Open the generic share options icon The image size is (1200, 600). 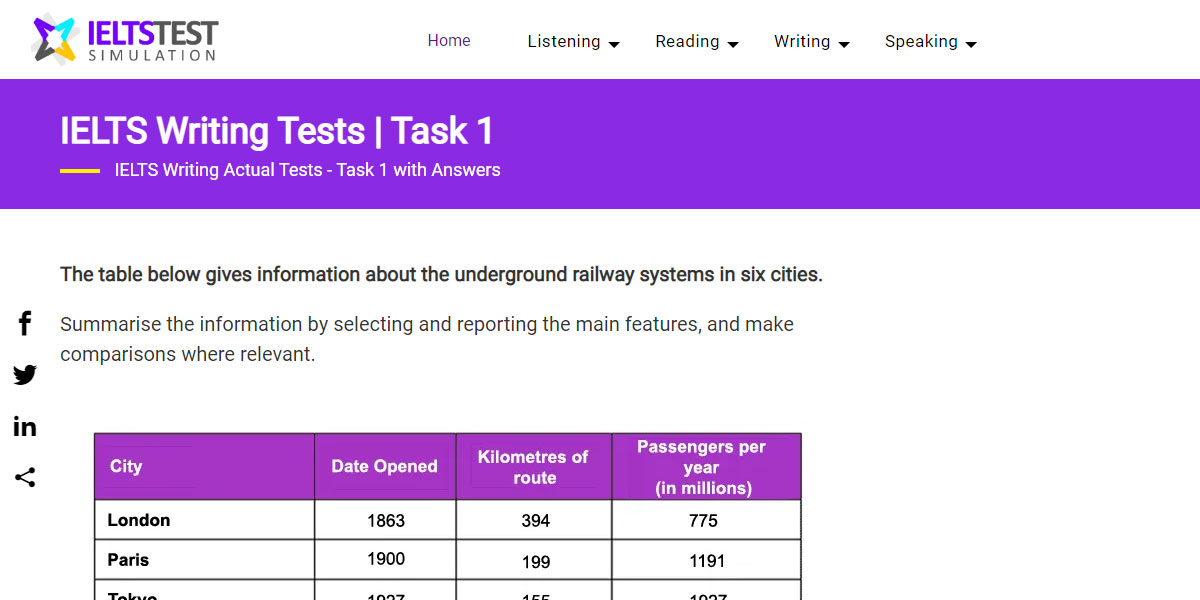[x=24, y=477]
